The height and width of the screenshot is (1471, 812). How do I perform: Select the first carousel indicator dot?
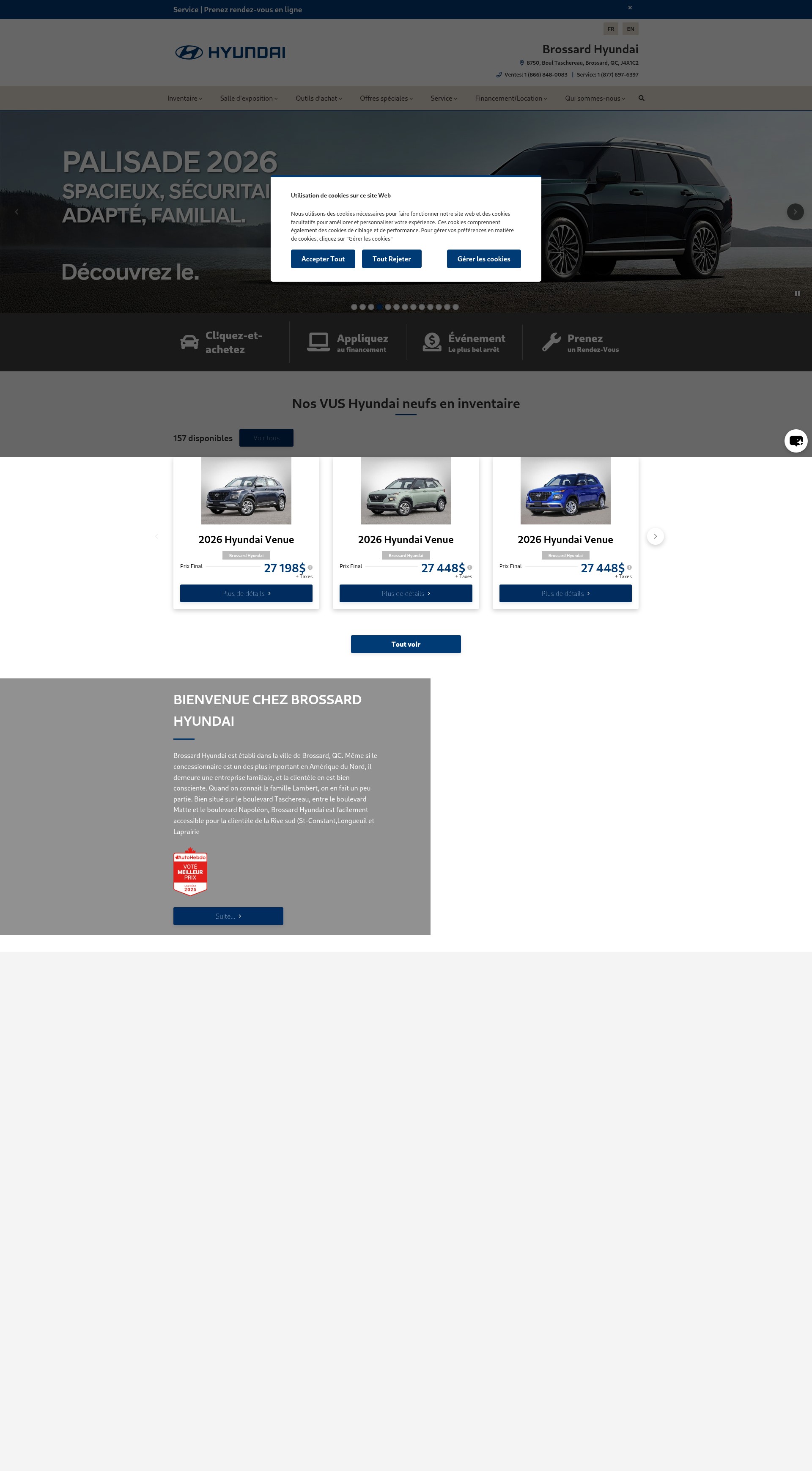[x=354, y=307]
